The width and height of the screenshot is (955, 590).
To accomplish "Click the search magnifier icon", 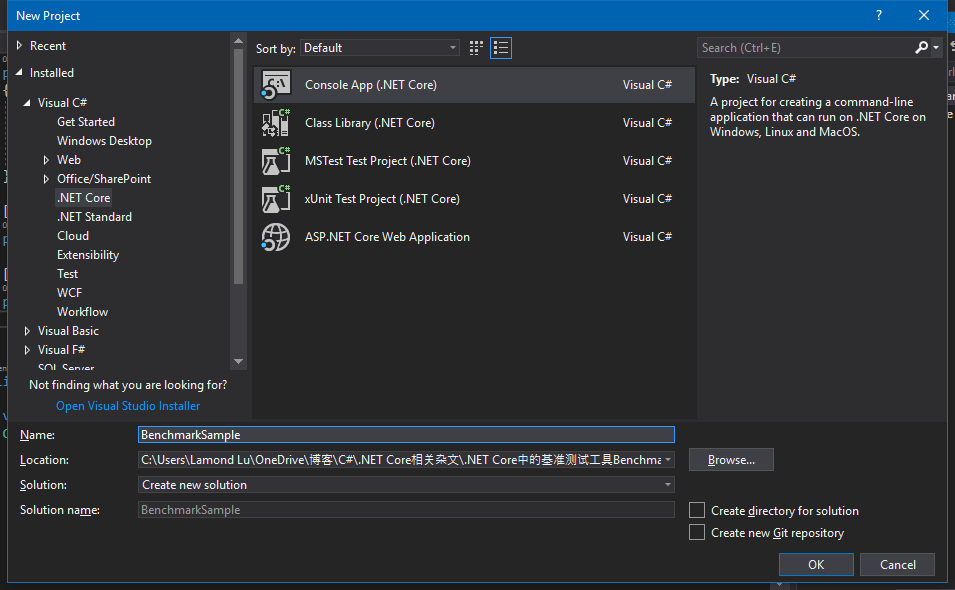I will pos(922,47).
